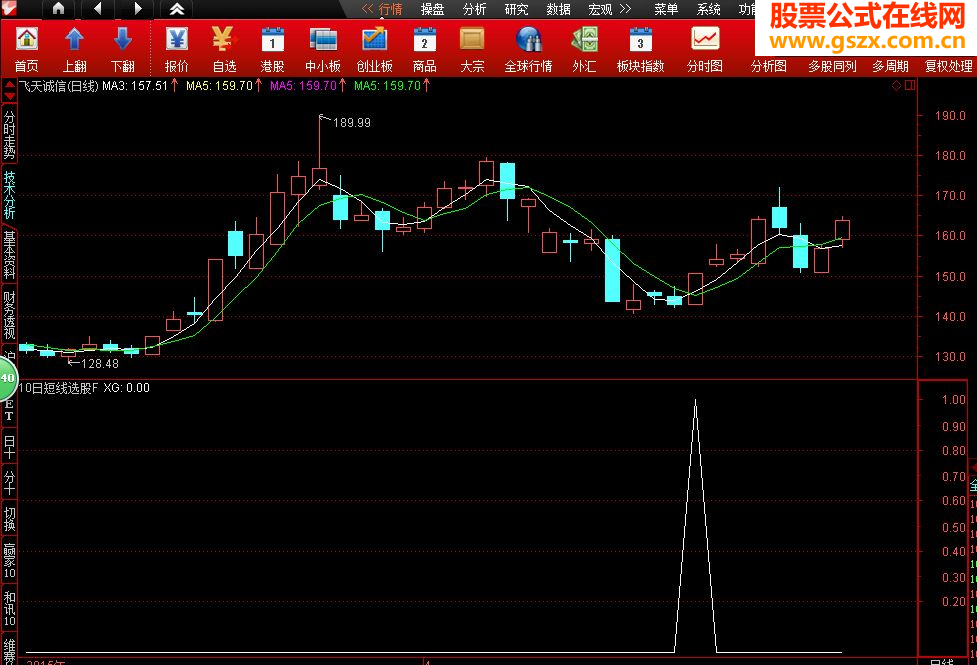Click the 和讯10 sidebar tab
This screenshot has width=977, height=665.
(x=9, y=608)
